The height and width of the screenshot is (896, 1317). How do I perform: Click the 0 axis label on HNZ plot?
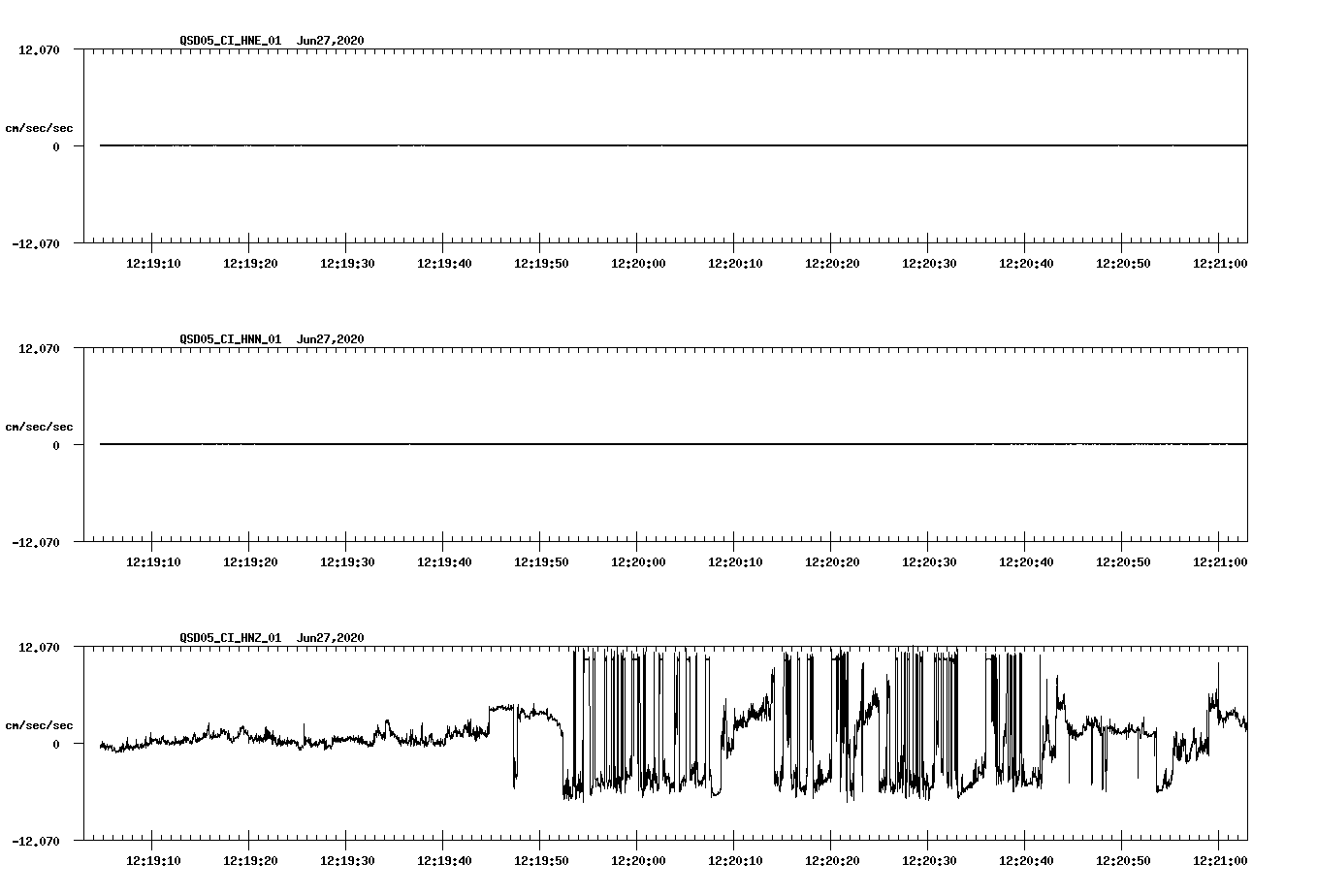[56, 745]
